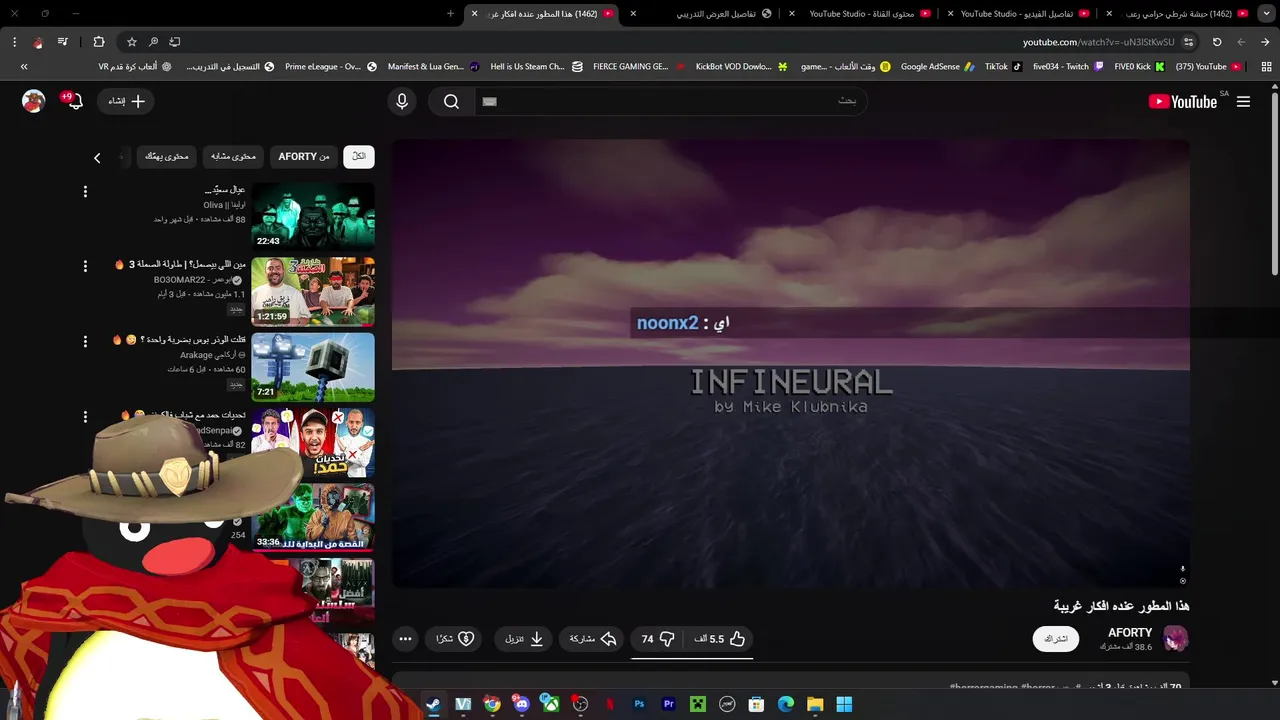Select the 'محتوى يهمّك' filter chip
1280x720 pixels.
pyautogui.click(x=167, y=156)
